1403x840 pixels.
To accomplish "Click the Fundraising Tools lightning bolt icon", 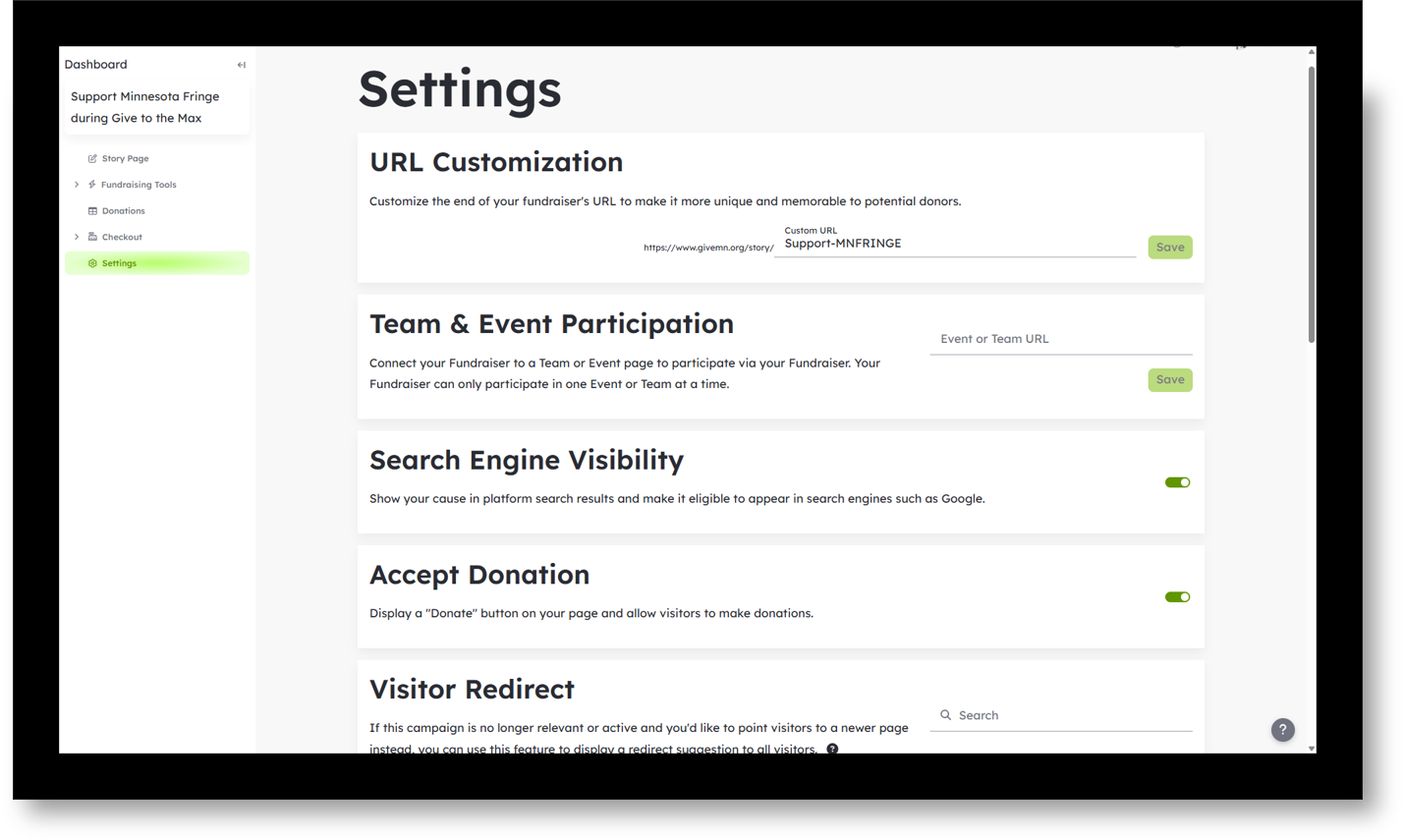I will (x=92, y=185).
